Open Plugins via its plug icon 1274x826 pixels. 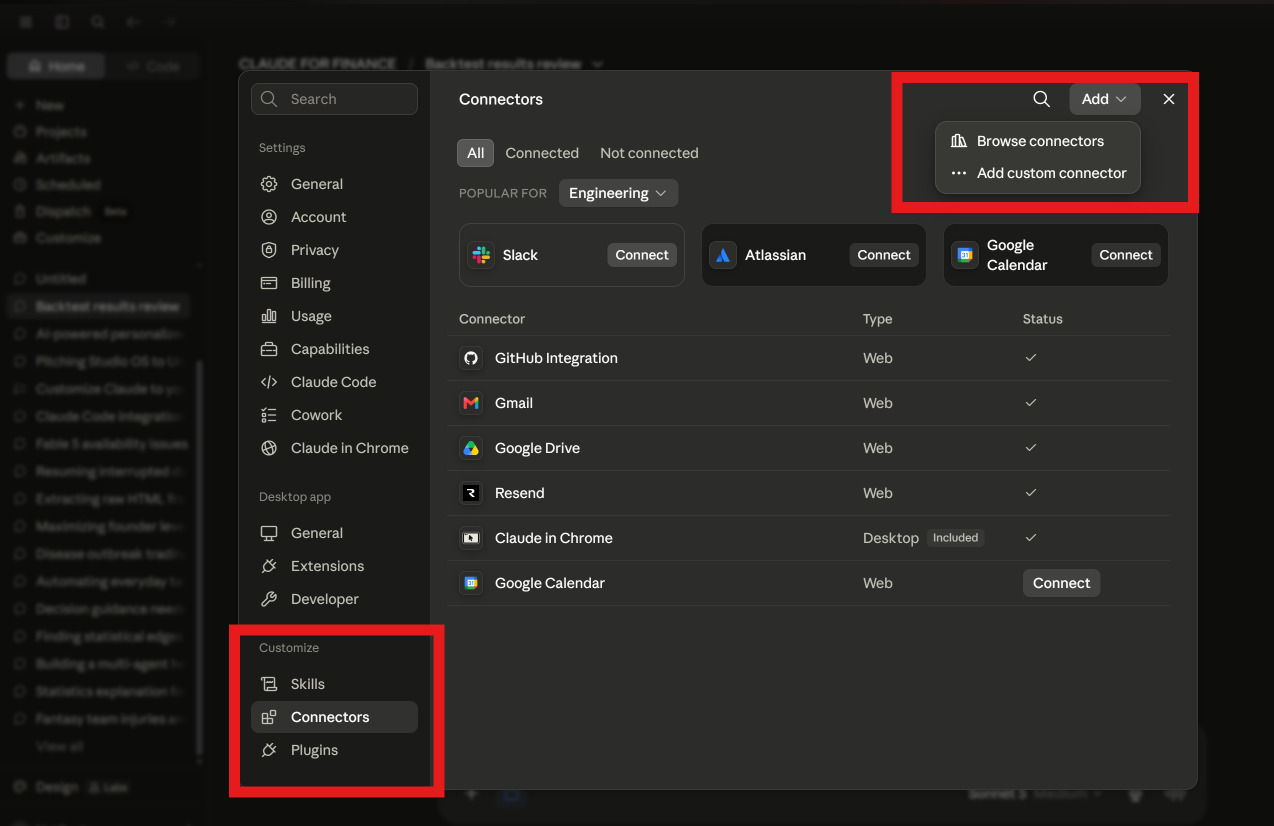(269, 750)
